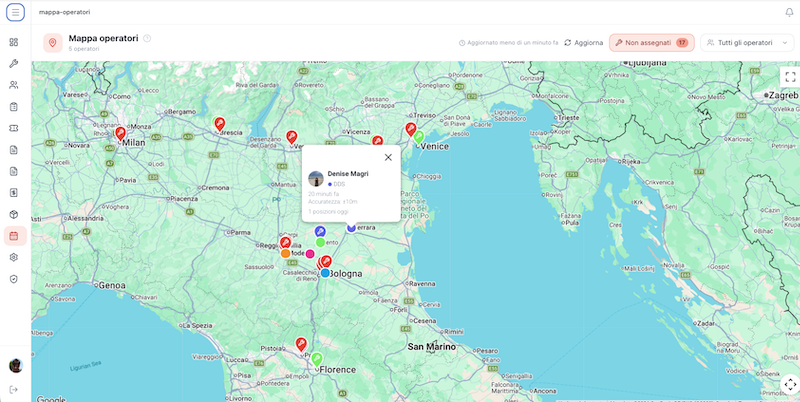800x402 pixels.
Task: Click the blue wrench pin below the popup
Action: (x=320, y=232)
